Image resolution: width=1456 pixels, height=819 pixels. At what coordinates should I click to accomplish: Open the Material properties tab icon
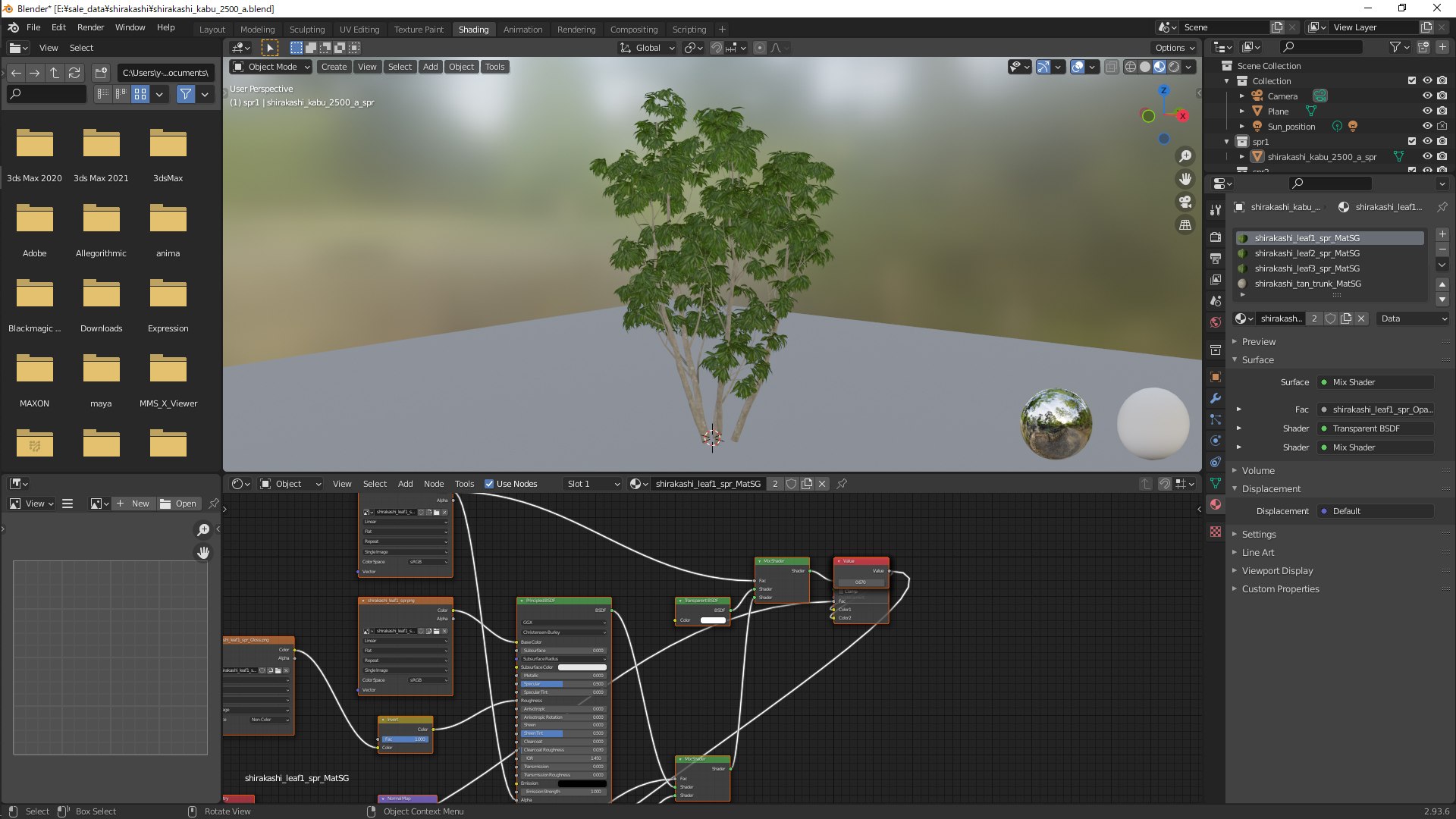(1216, 504)
